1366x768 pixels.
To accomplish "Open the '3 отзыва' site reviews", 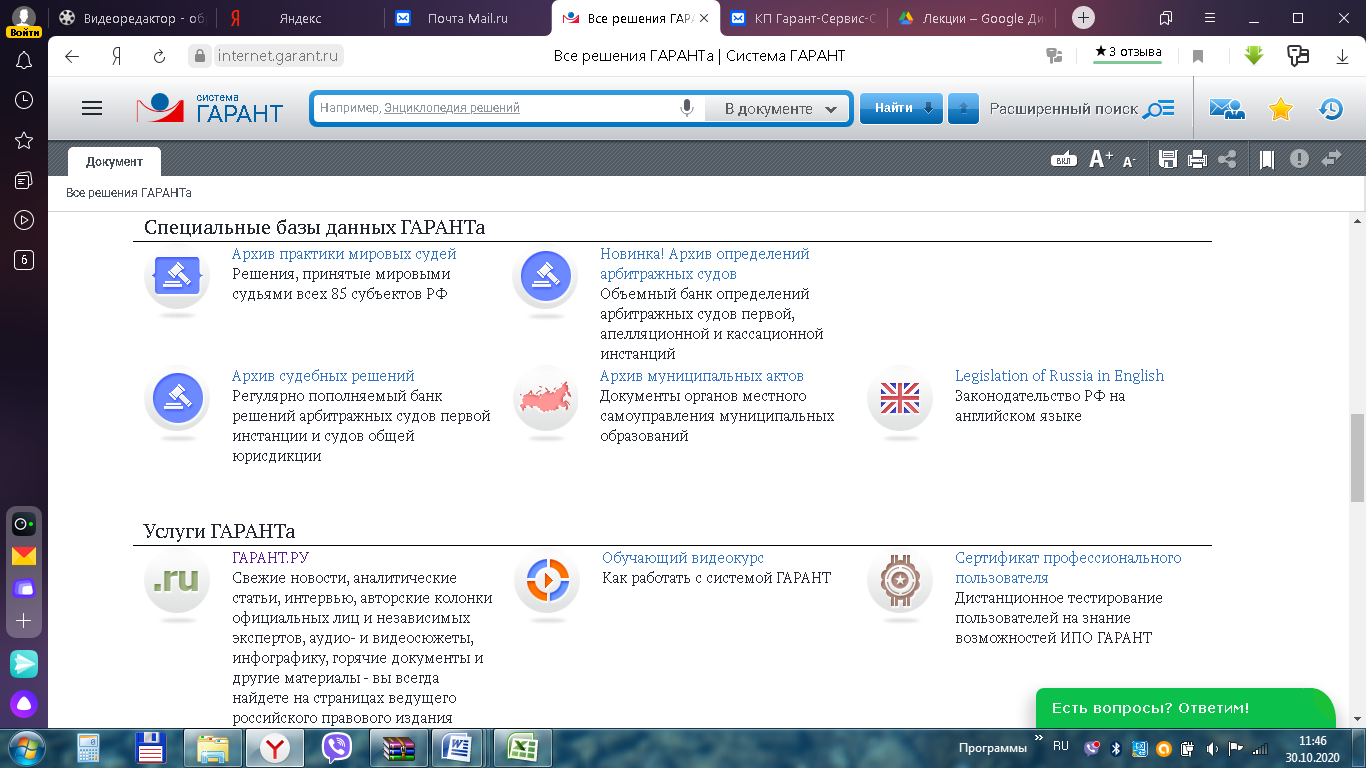I will (1127, 52).
